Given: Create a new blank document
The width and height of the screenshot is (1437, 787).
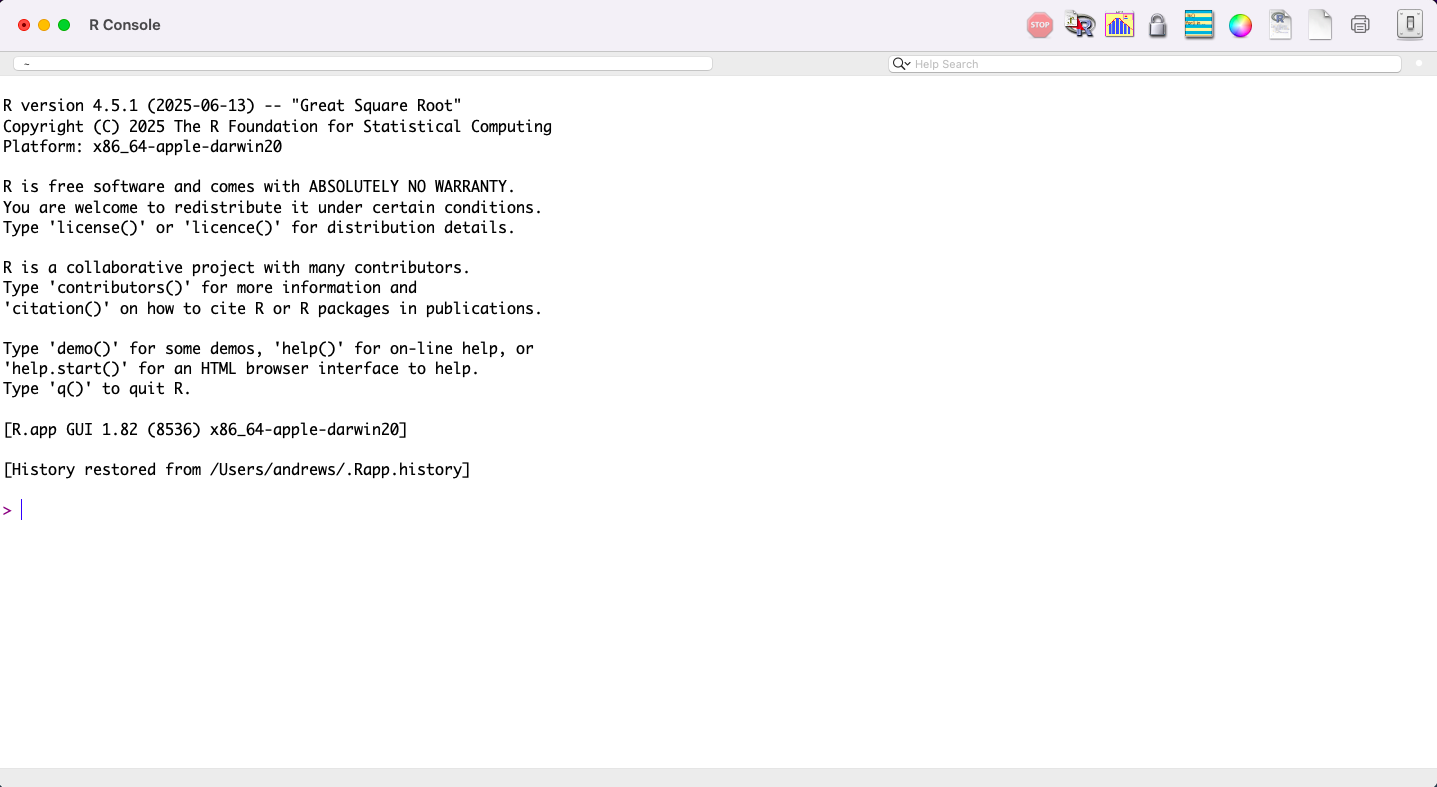Looking at the screenshot, I should (x=1320, y=25).
